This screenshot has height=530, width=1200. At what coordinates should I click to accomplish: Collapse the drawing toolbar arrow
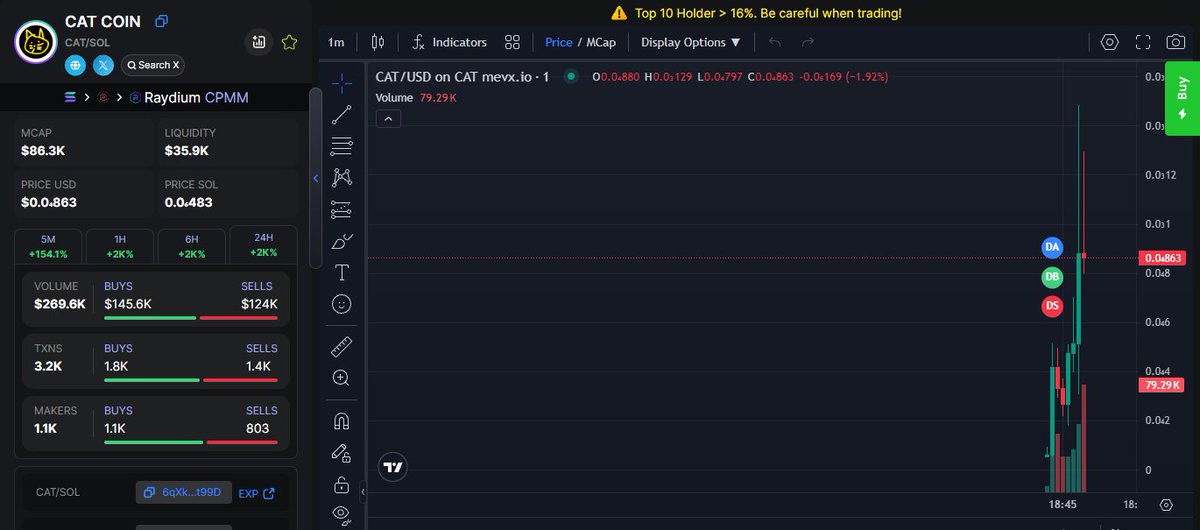(364, 494)
